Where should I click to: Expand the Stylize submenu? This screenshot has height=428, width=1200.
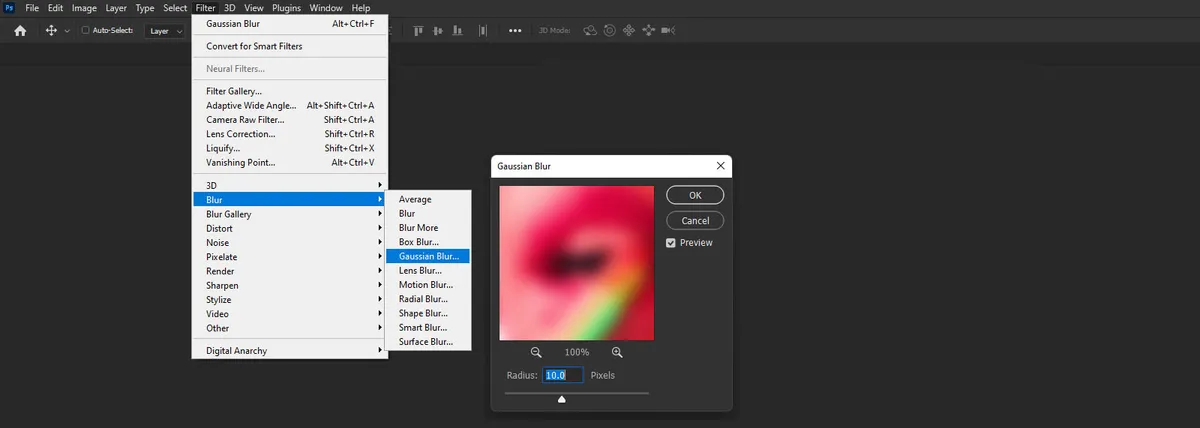pos(290,300)
